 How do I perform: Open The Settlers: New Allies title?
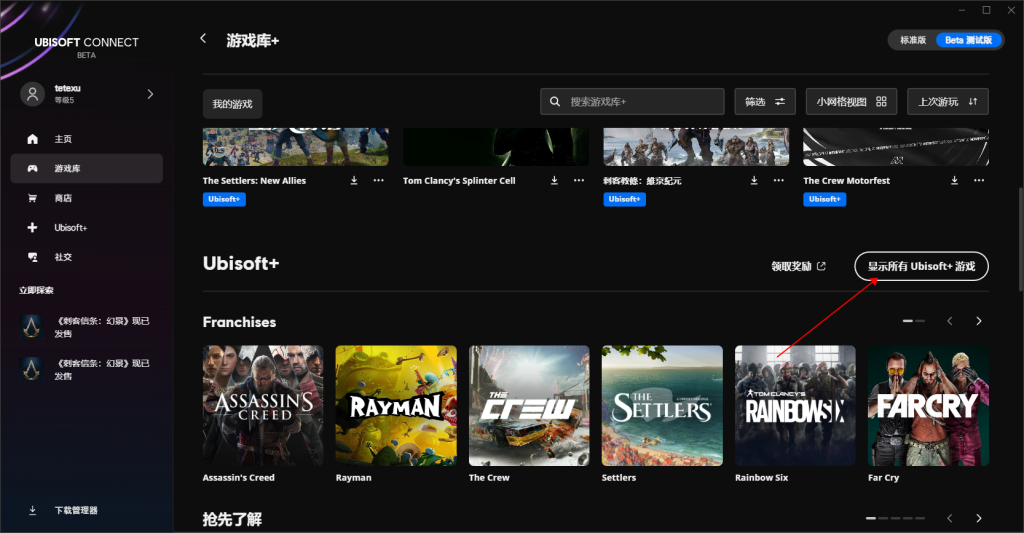click(254, 181)
